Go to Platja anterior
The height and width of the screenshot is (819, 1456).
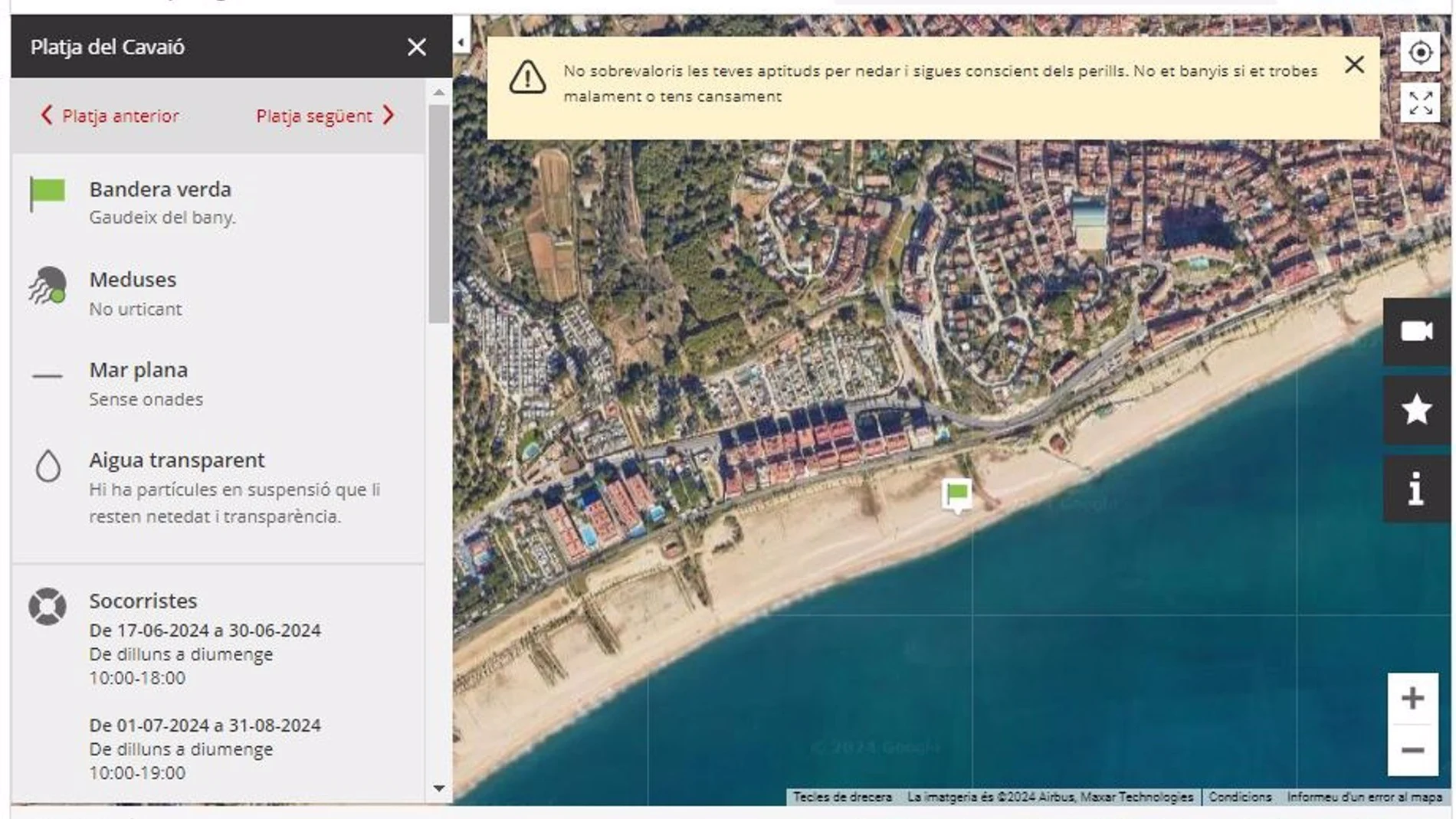pyautogui.click(x=110, y=116)
